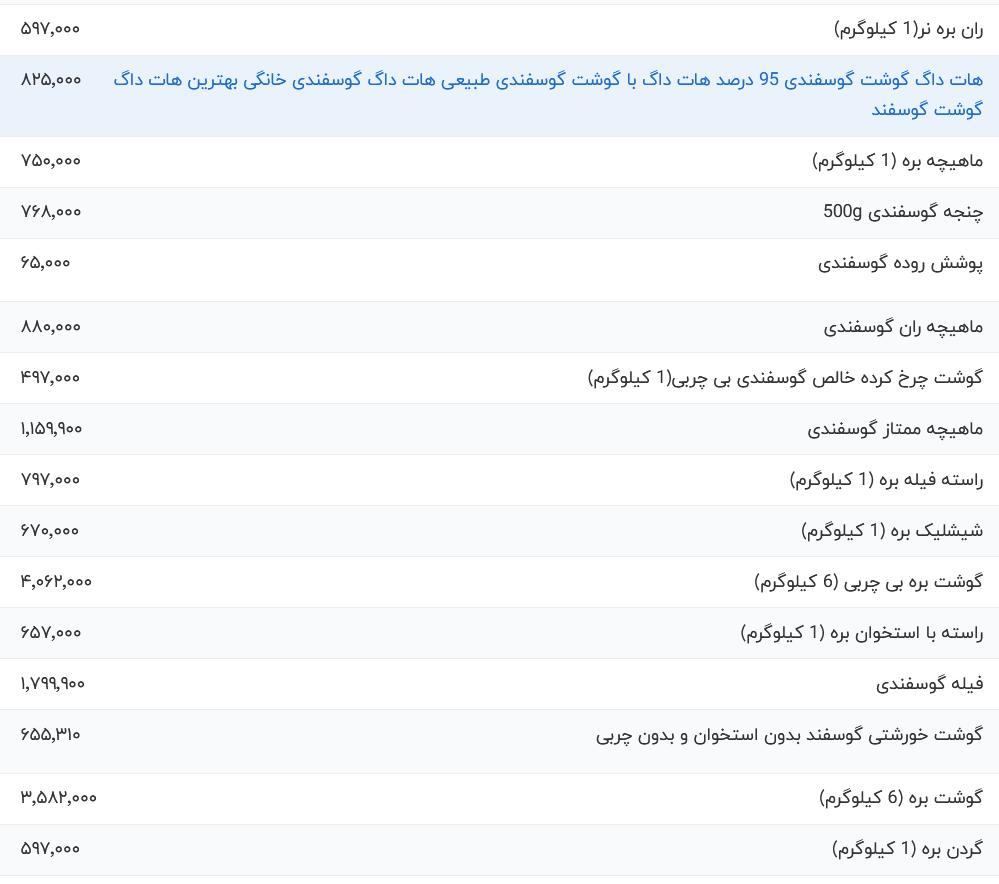Select the گردن بره (1 کیلوگرم) row
The height and width of the screenshot is (884, 999).
[x=500, y=850]
